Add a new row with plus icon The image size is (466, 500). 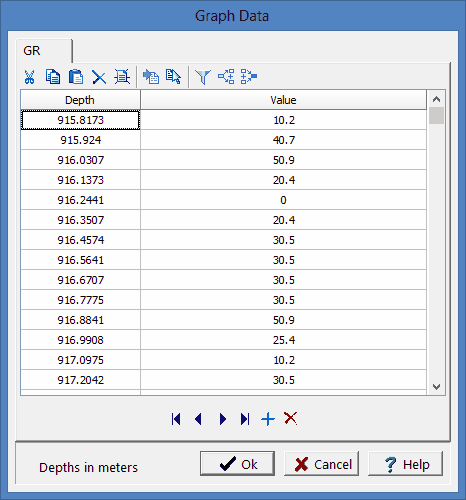pyautogui.click(x=268, y=419)
